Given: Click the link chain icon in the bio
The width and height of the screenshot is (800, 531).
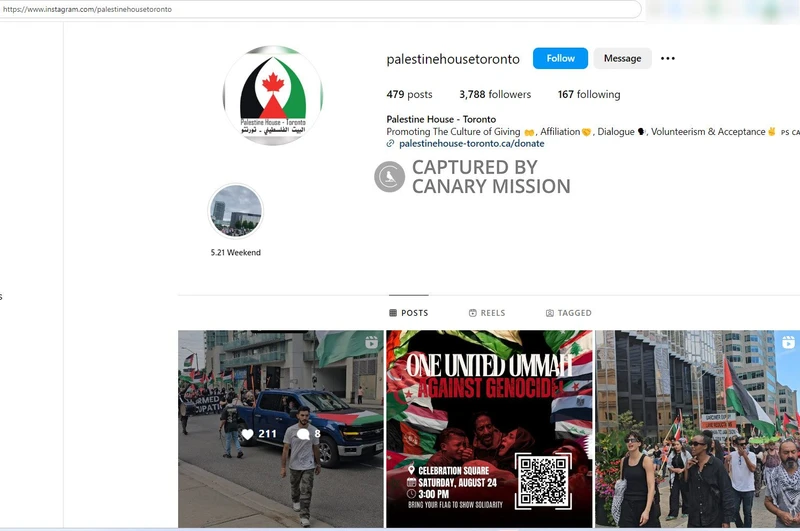Looking at the screenshot, I should 390,143.
